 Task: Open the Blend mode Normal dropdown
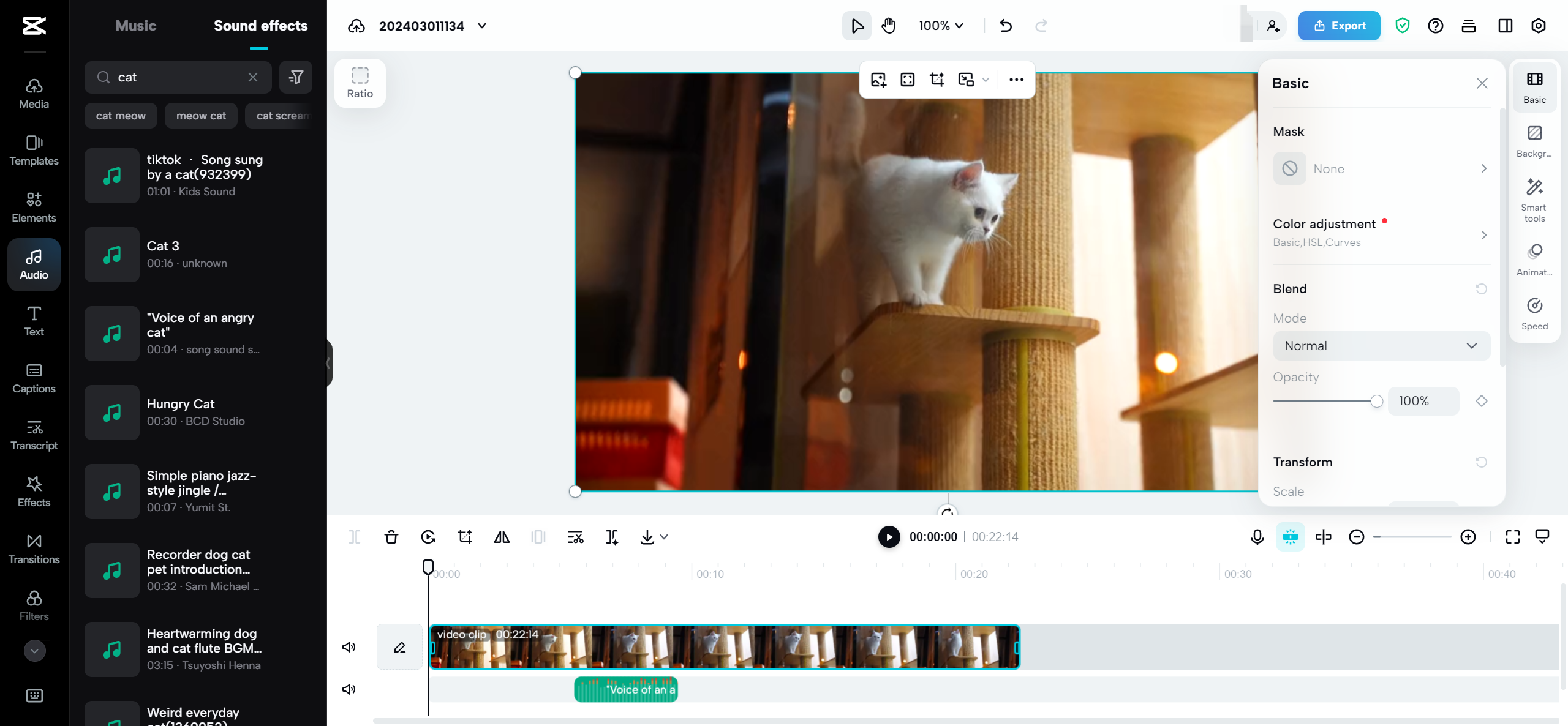pos(1381,345)
